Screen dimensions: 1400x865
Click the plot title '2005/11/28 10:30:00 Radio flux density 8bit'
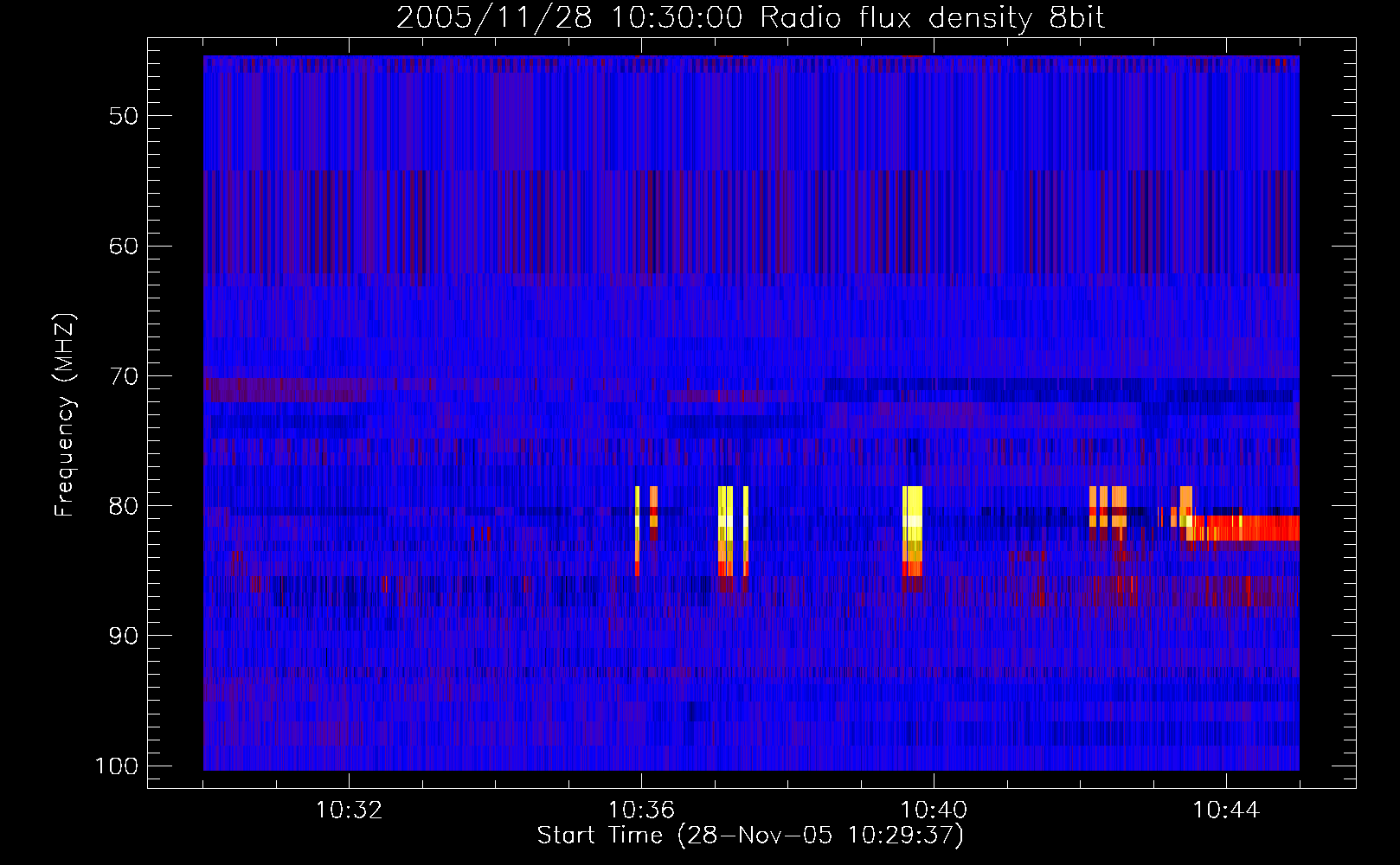(750, 17)
